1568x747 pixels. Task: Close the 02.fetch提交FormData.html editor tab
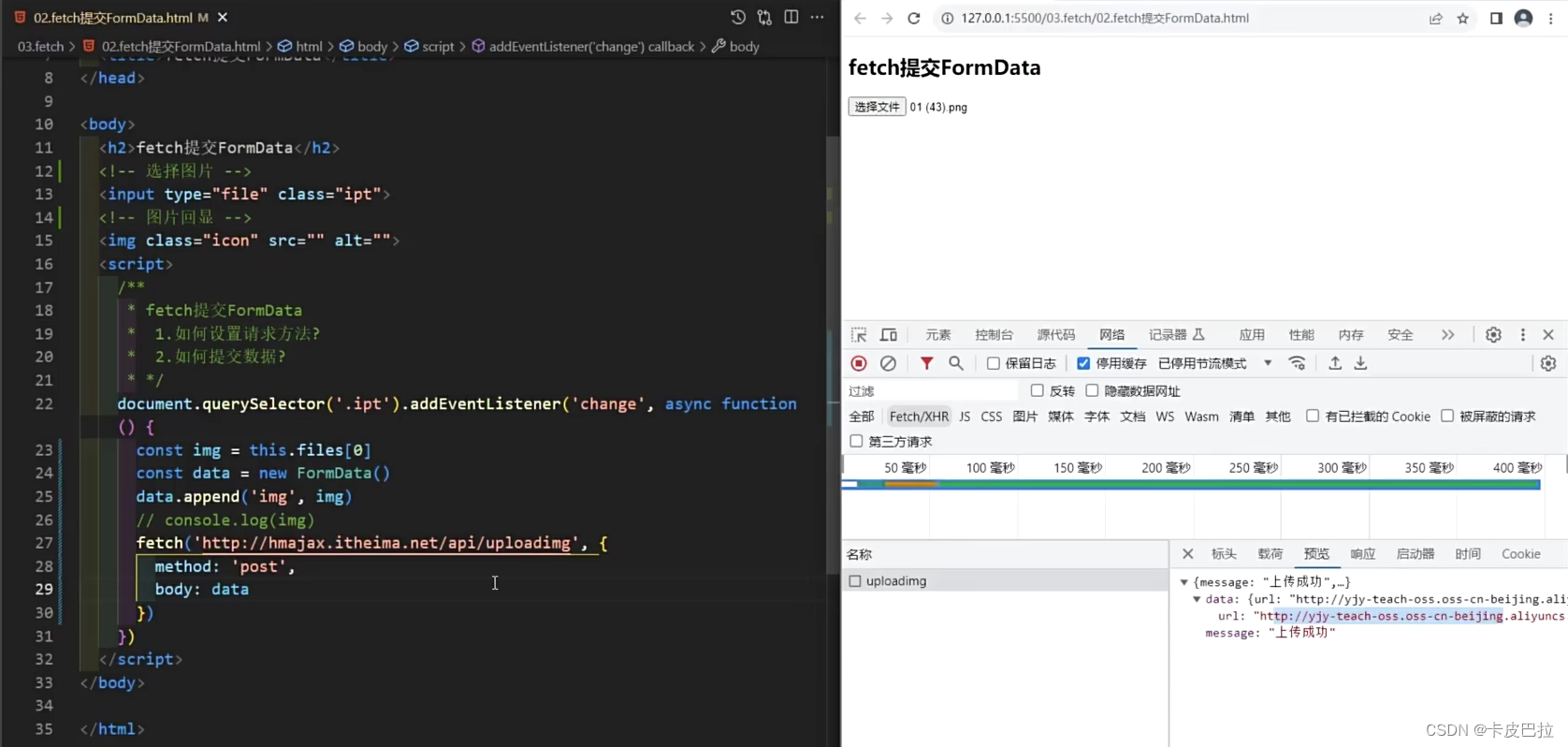223,18
